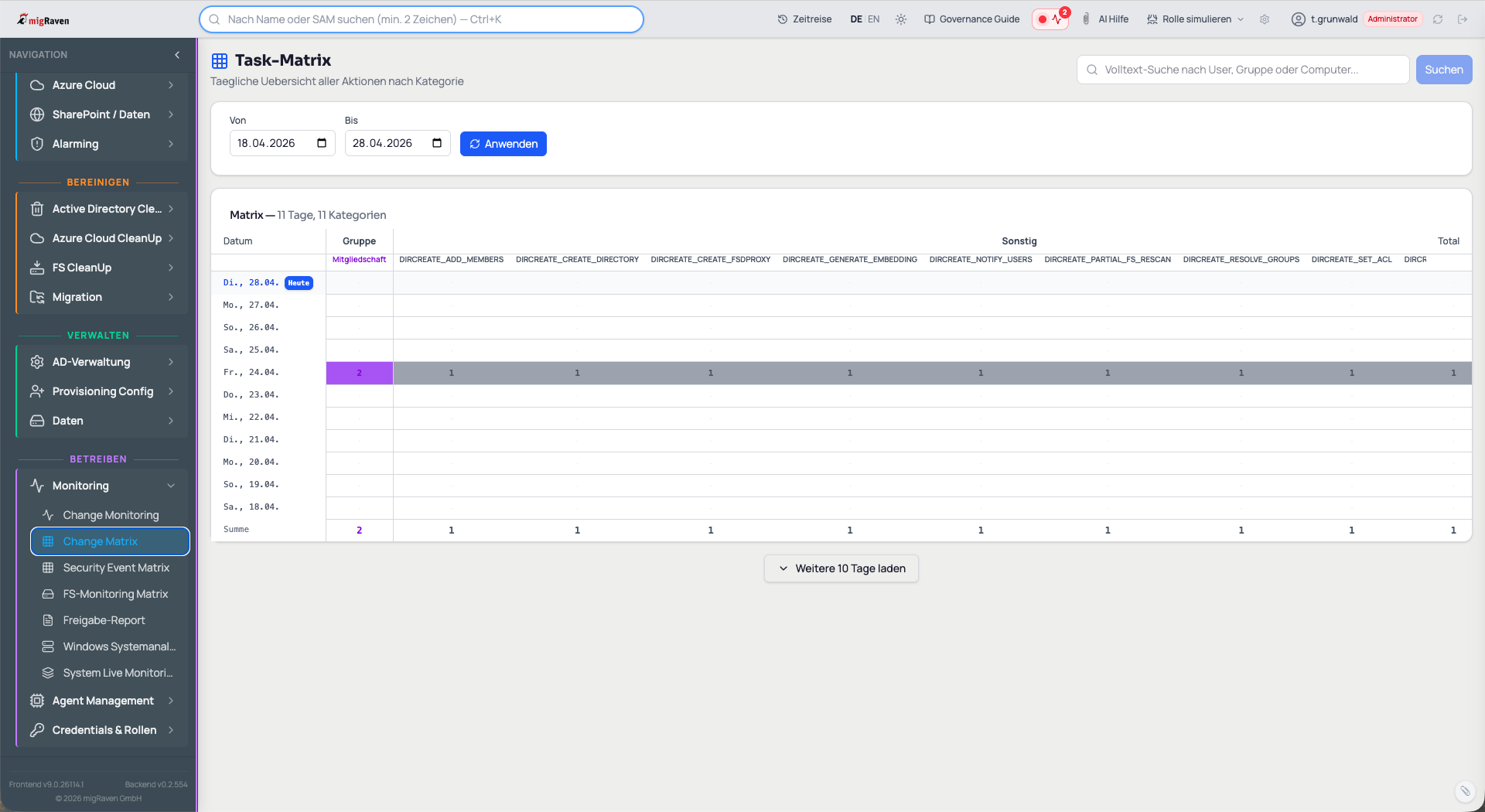Click the settings gear icon in header
The image size is (1485, 812).
coord(1265,19)
